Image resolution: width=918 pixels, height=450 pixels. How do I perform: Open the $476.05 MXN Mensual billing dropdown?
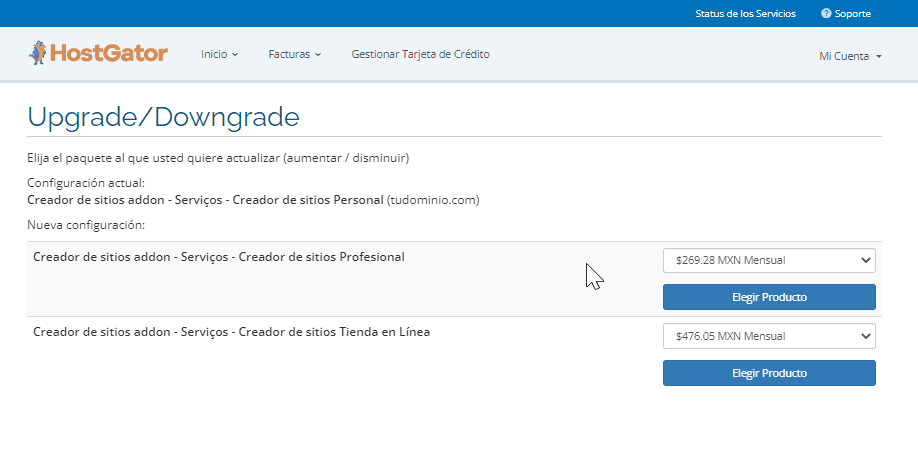click(x=769, y=336)
